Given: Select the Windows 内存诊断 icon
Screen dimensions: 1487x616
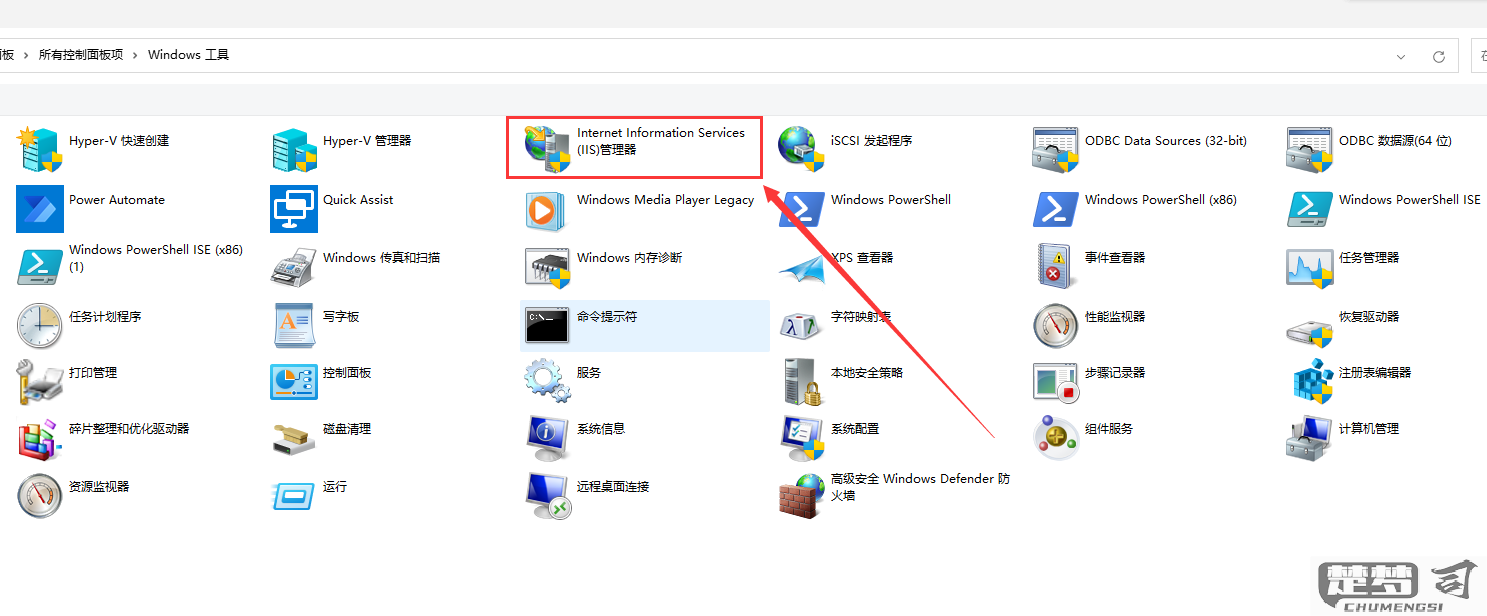Looking at the screenshot, I should [548, 267].
